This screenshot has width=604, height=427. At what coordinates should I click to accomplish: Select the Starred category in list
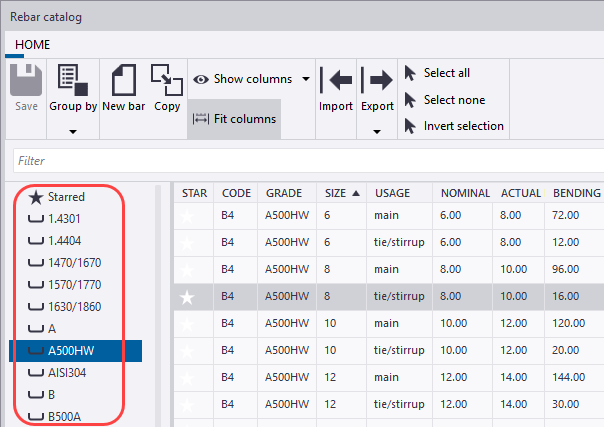pos(66,197)
